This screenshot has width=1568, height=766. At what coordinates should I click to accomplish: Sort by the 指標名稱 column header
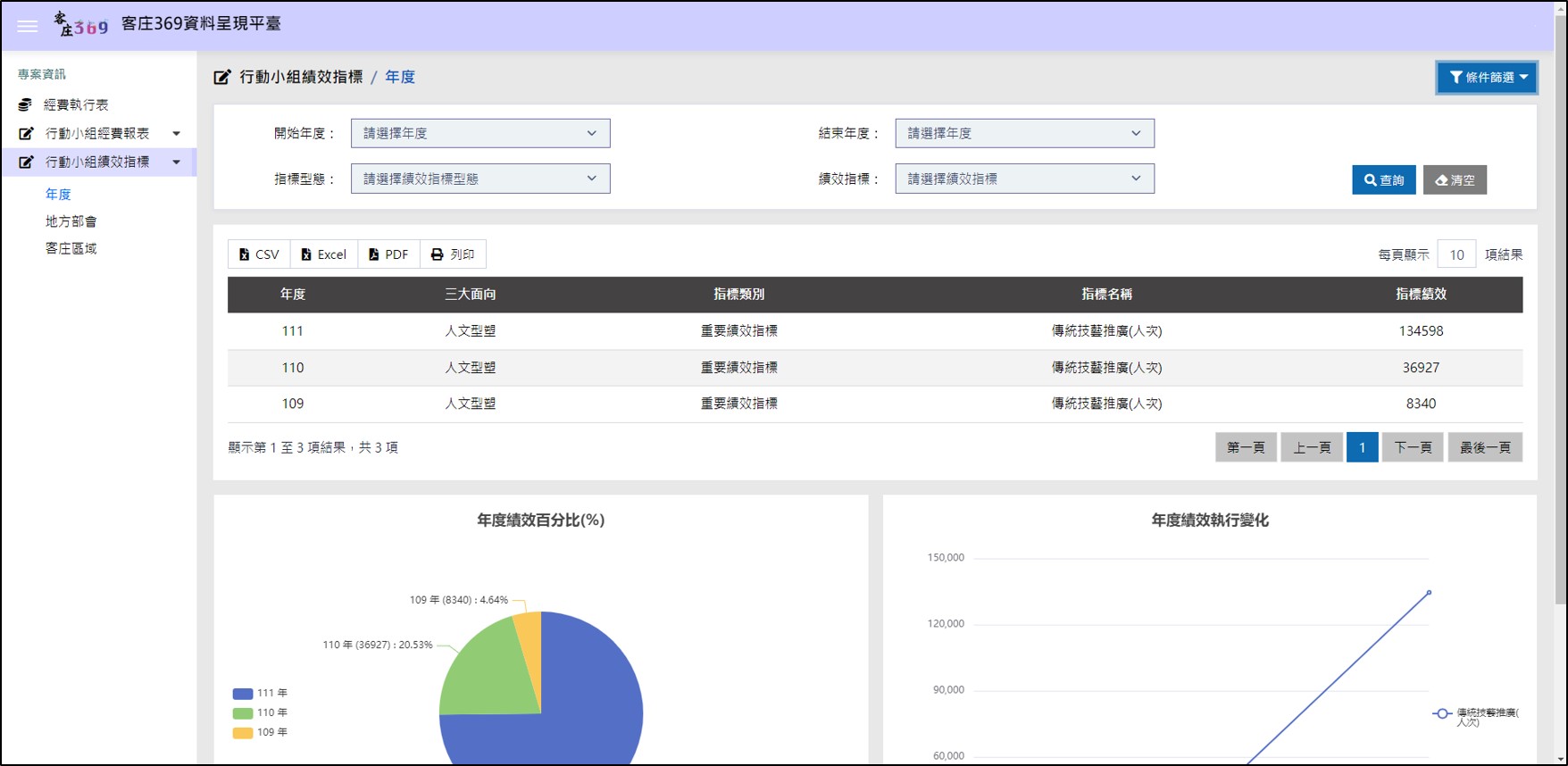(x=1107, y=295)
